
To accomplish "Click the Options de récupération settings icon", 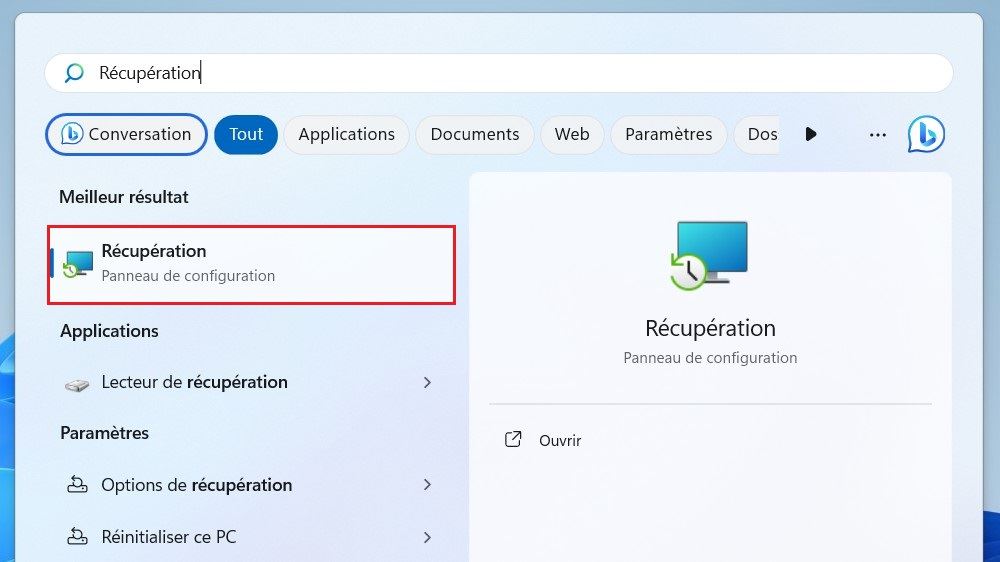I will tap(77, 485).
